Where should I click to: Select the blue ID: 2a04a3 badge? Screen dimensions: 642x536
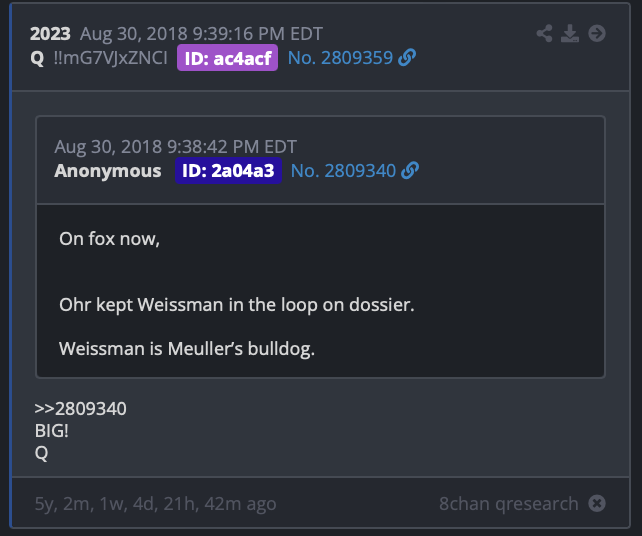[x=228, y=170]
